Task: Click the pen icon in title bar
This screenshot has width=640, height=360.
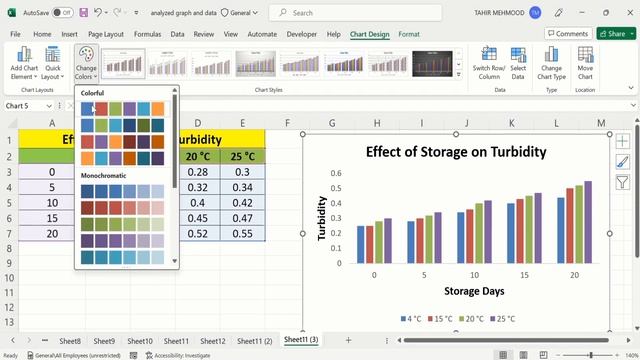Action: [558, 13]
